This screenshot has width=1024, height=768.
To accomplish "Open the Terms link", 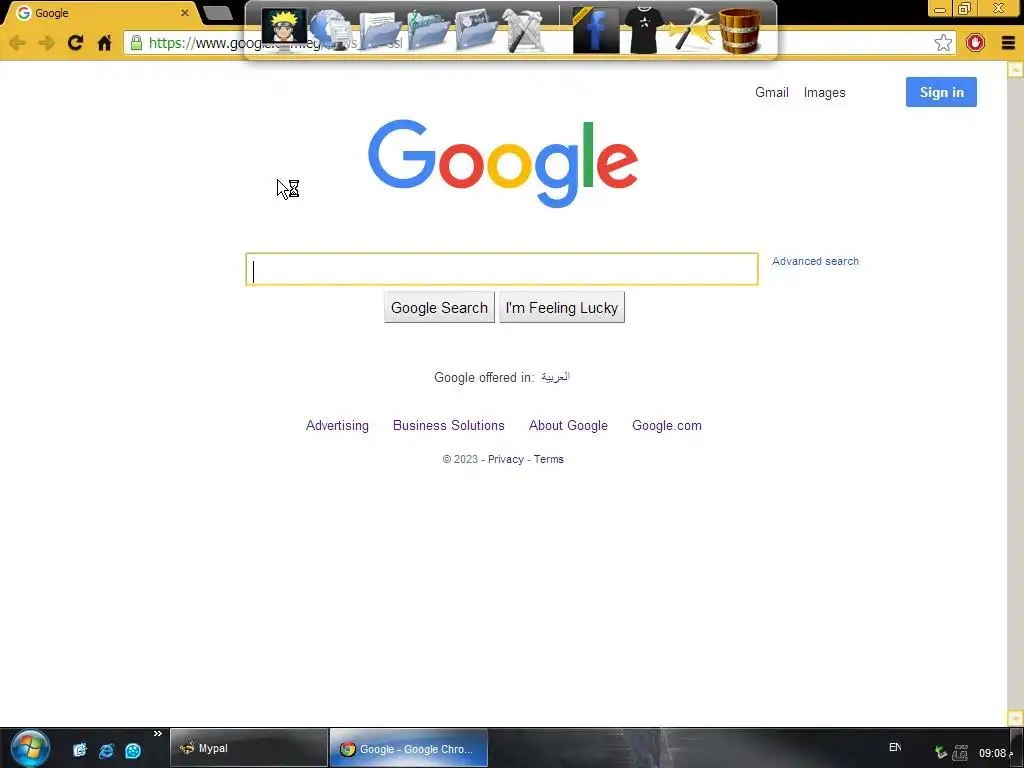I will (x=549, y=459).
